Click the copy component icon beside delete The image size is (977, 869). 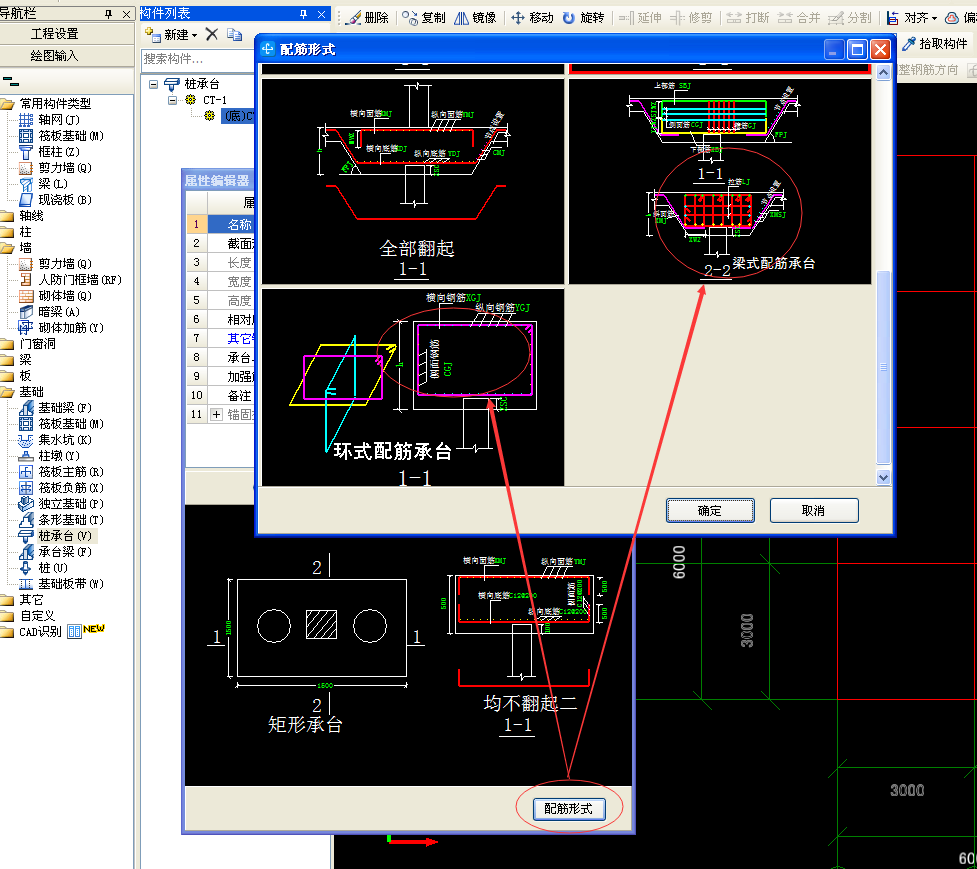click(x=234, y=34)
